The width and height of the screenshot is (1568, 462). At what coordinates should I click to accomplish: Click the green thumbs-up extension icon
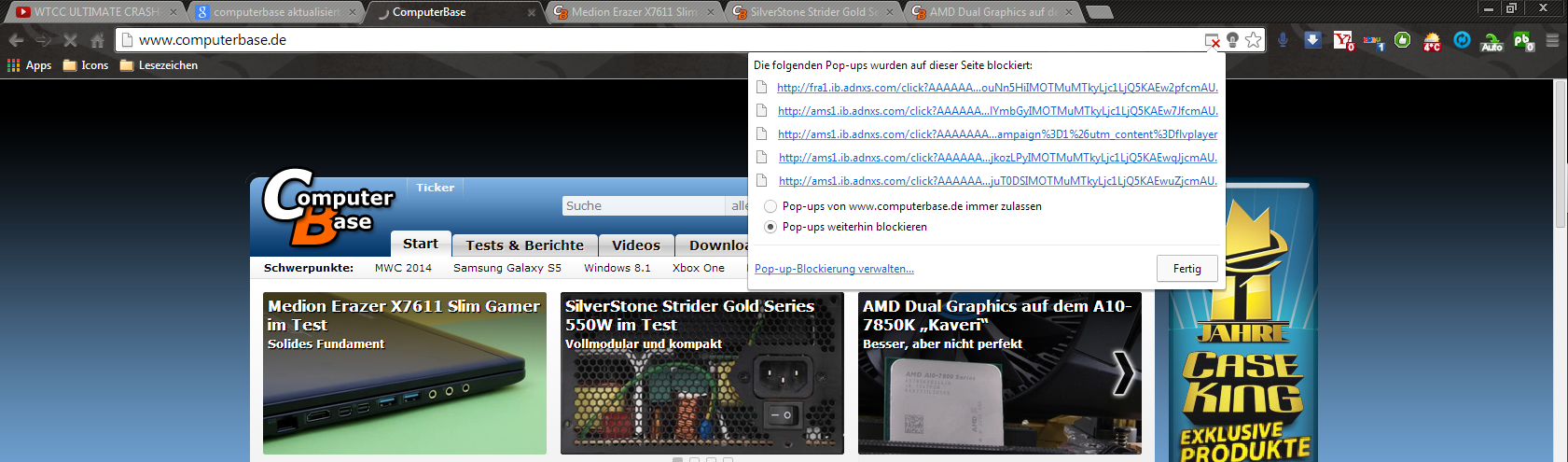pos(1402,40)
